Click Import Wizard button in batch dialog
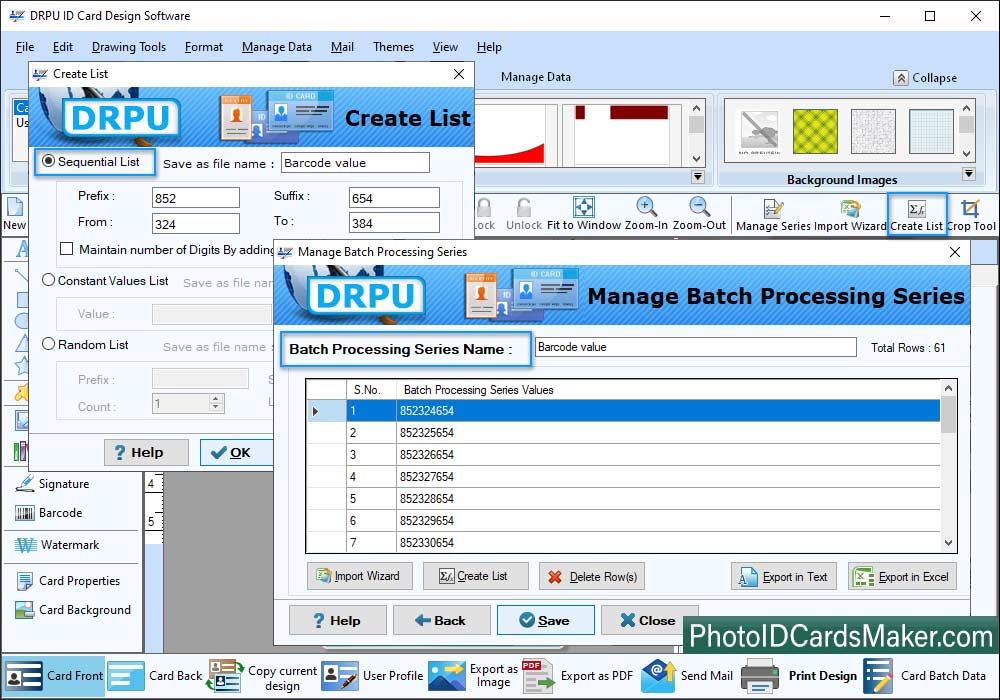The height and width of the screenshot is (700, 1000). point(360,576)
